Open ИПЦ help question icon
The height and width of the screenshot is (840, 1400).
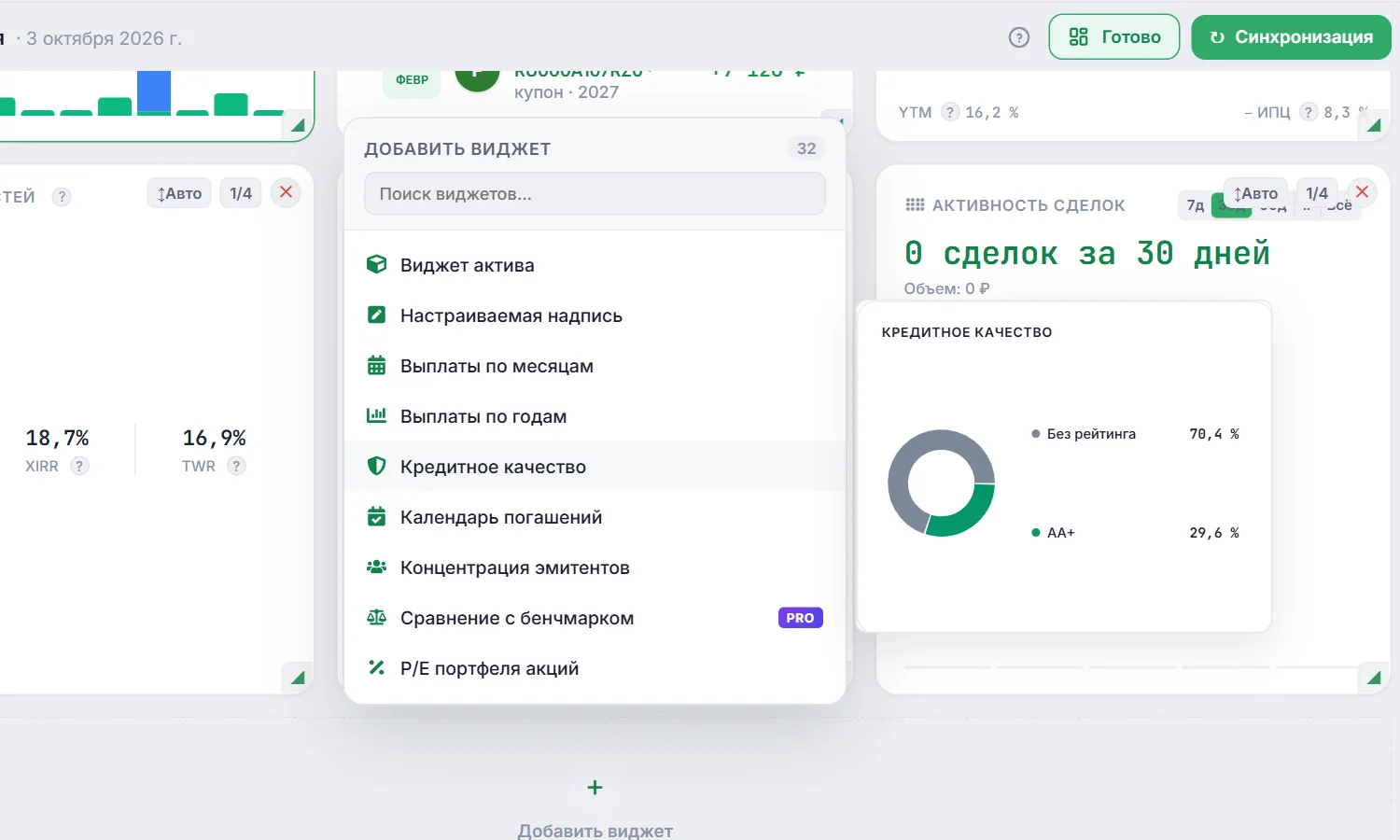click(1309, 112)
